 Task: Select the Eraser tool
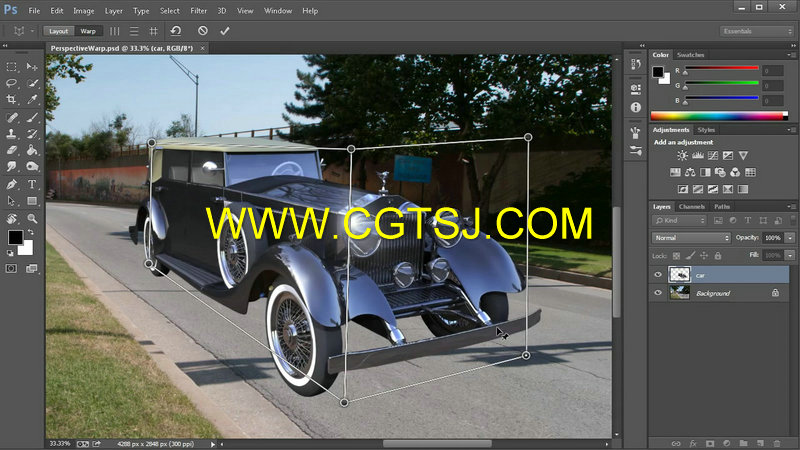[x=11, y=150]
